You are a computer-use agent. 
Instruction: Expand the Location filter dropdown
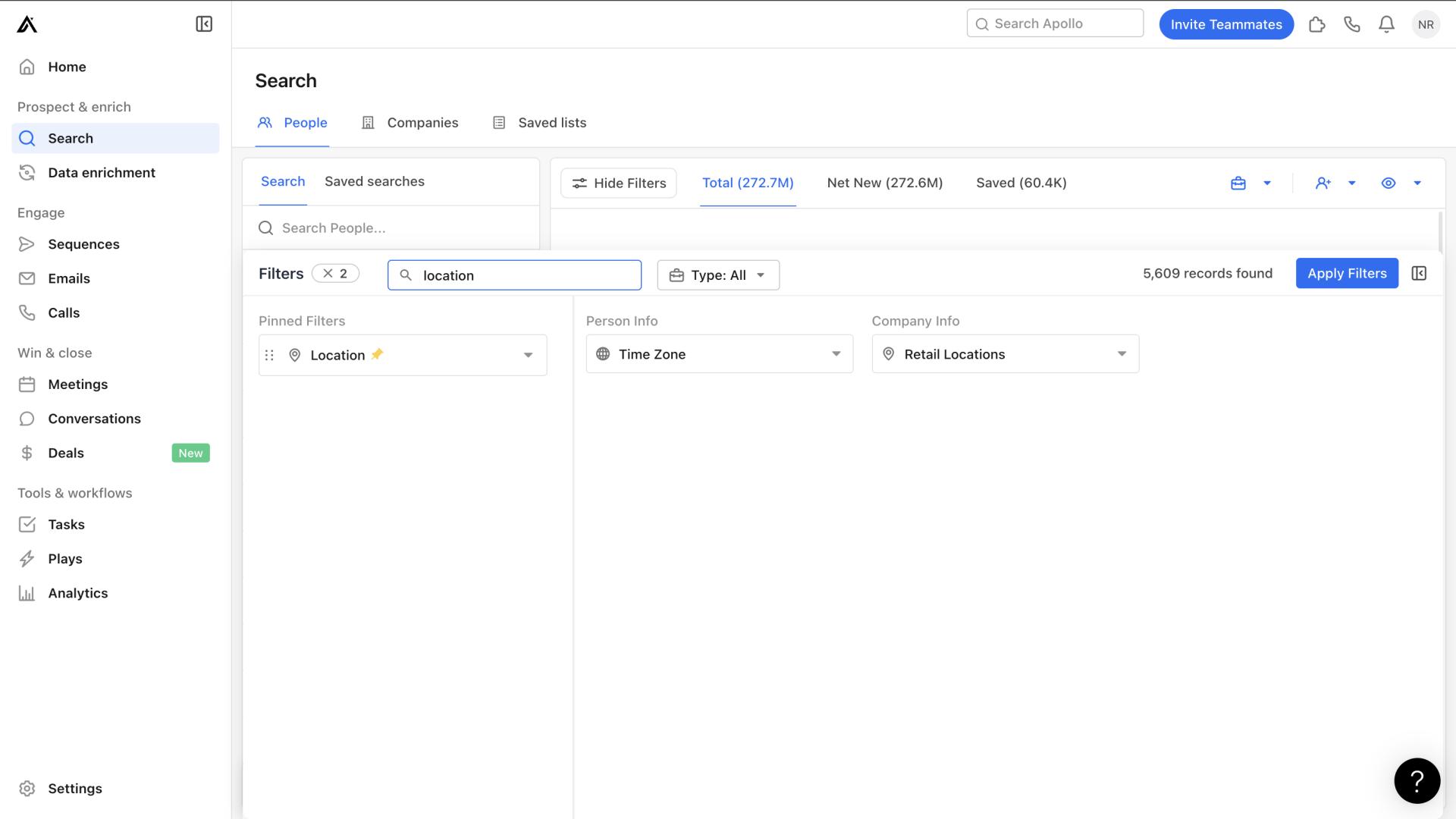(527, 354)
